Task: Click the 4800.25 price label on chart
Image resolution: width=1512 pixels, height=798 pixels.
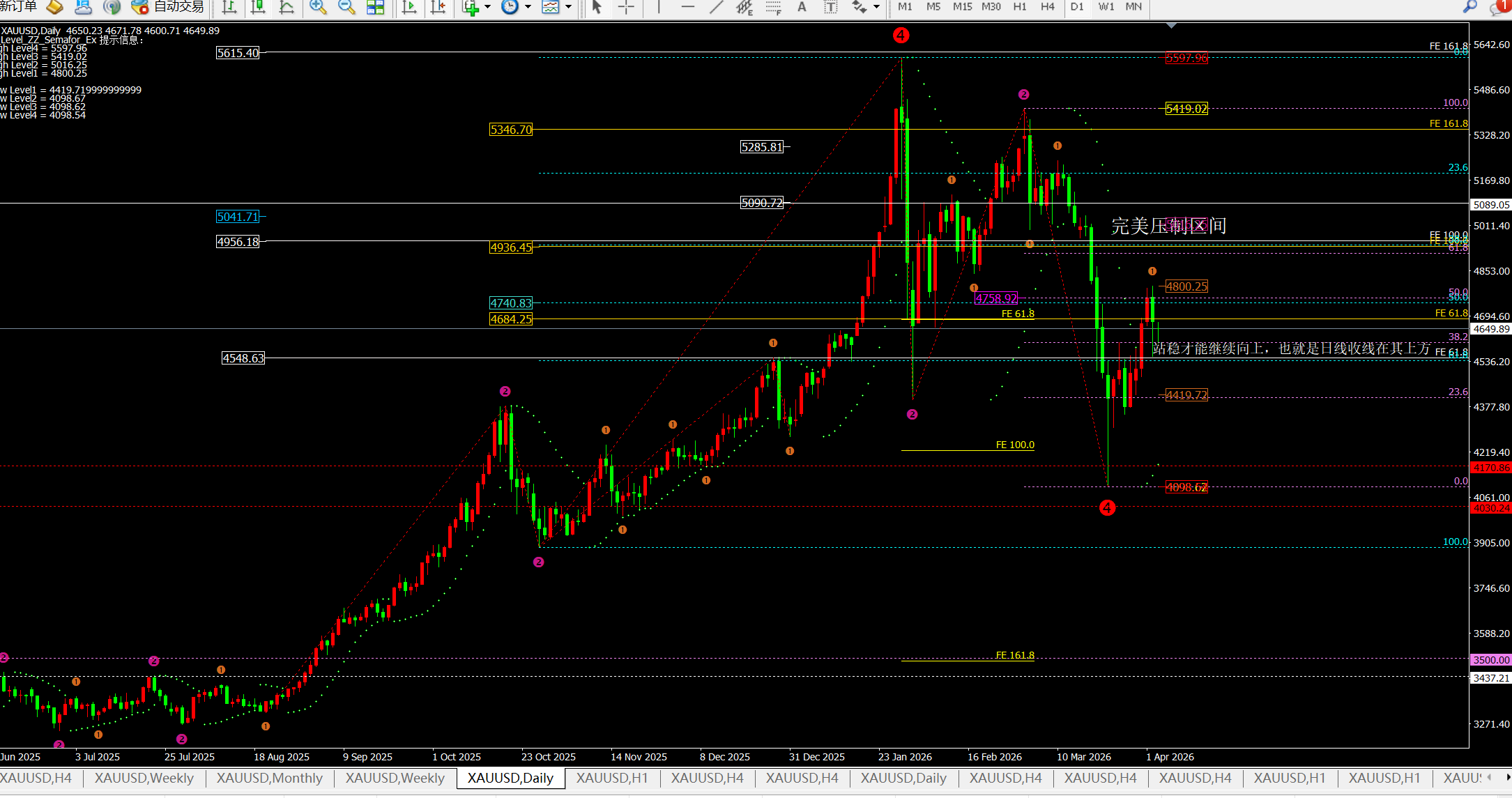Action: click(x=1186, y=286)
